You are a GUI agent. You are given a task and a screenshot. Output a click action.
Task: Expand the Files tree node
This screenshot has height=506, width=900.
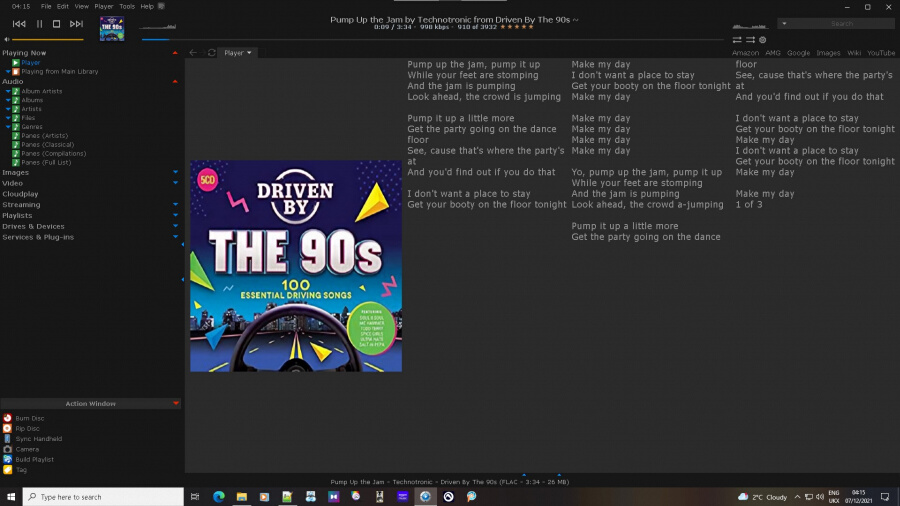[8, 118]
